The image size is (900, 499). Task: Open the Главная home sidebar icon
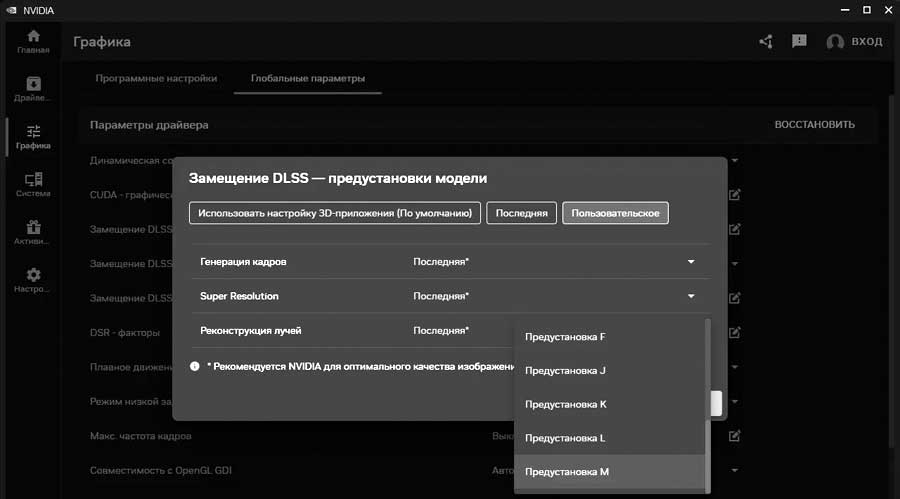click(x=33, y=42)
